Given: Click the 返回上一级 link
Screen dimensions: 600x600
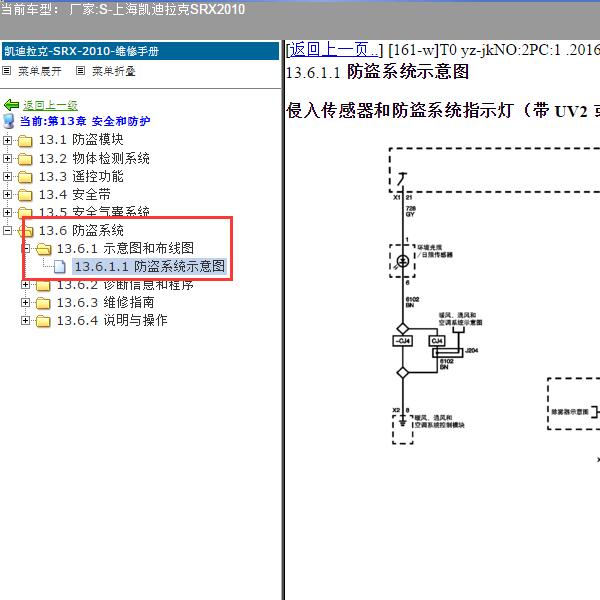Looking at the screenshot, I should pos(50,105).
